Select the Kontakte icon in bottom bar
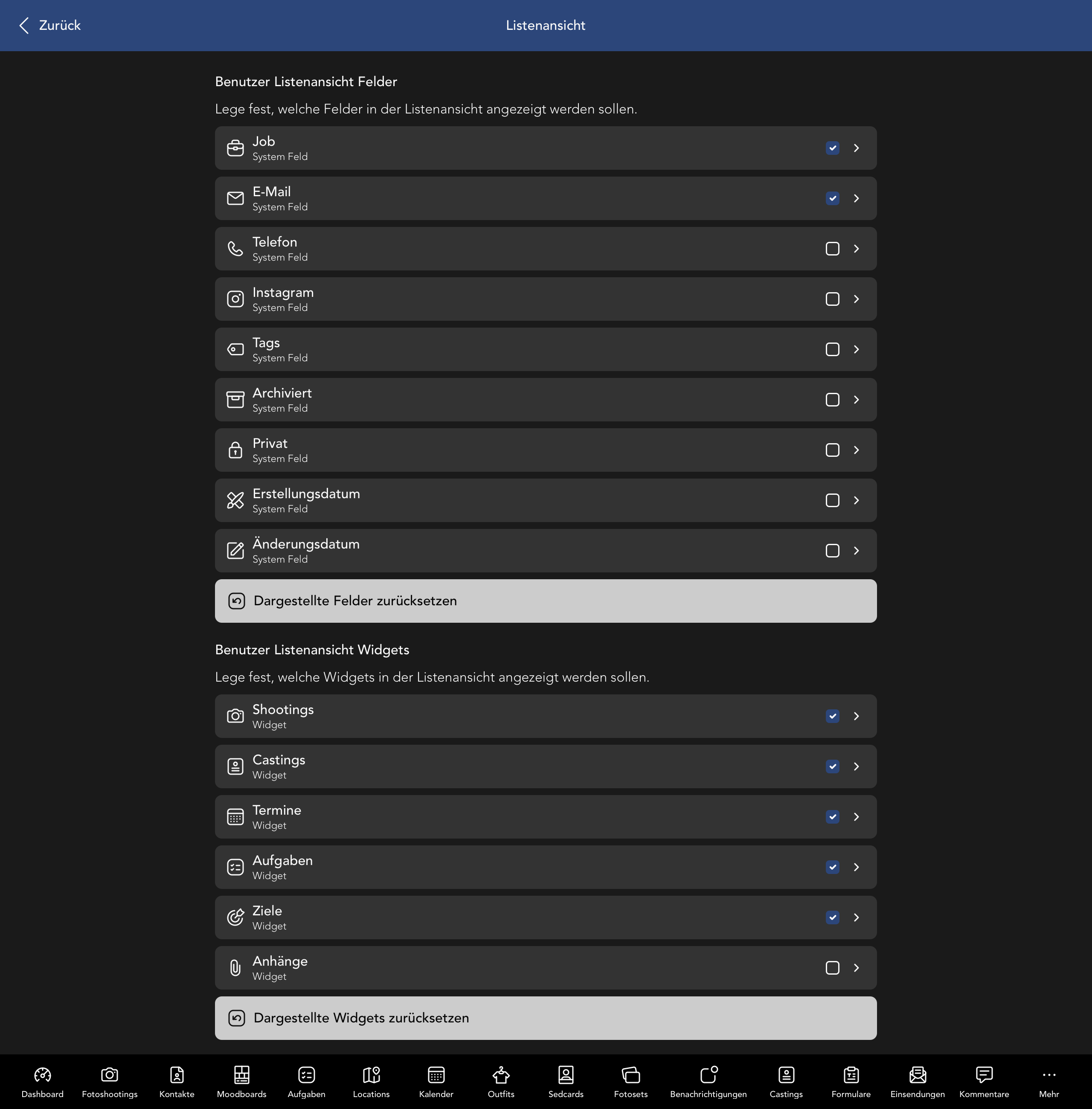Image resolution: width=1092 pixels, height=1109 pixels. [x=176, y=1075]
